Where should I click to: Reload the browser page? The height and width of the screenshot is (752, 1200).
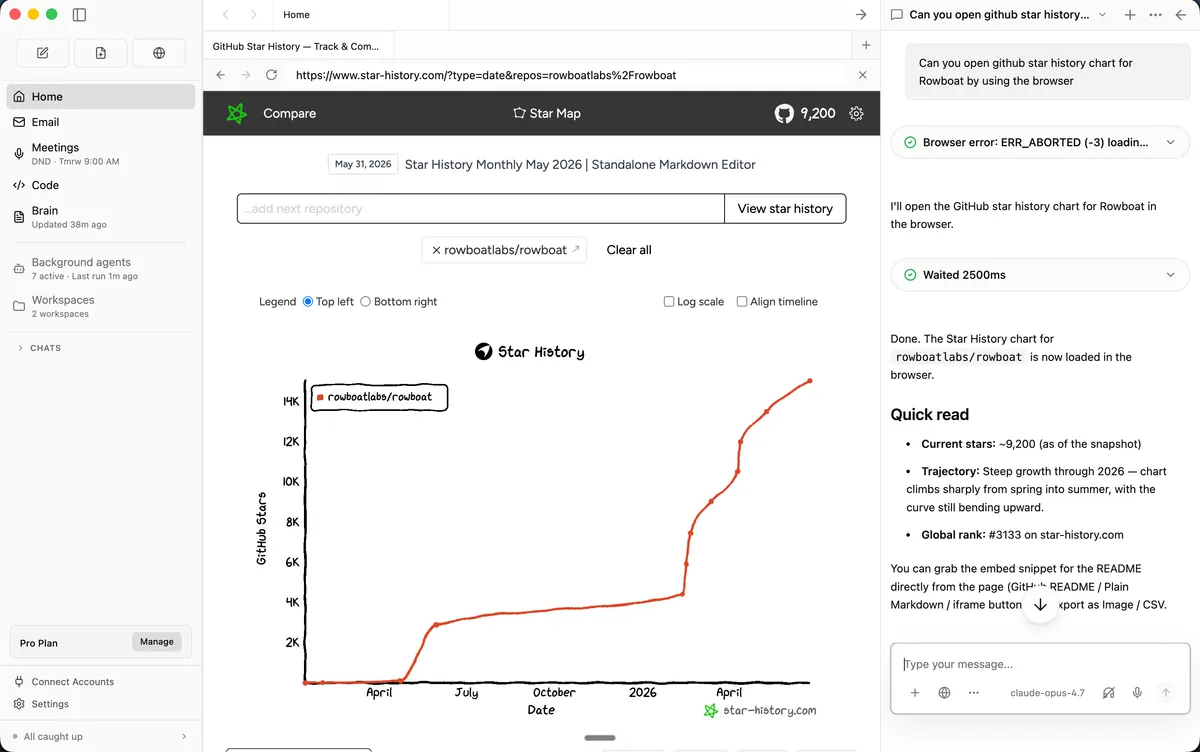coord(271,75)
